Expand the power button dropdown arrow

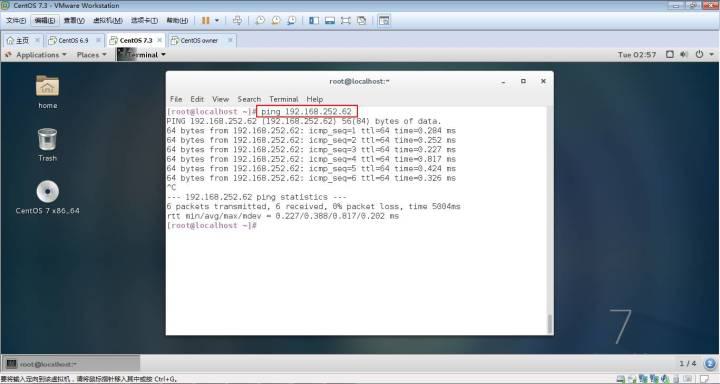712,54
